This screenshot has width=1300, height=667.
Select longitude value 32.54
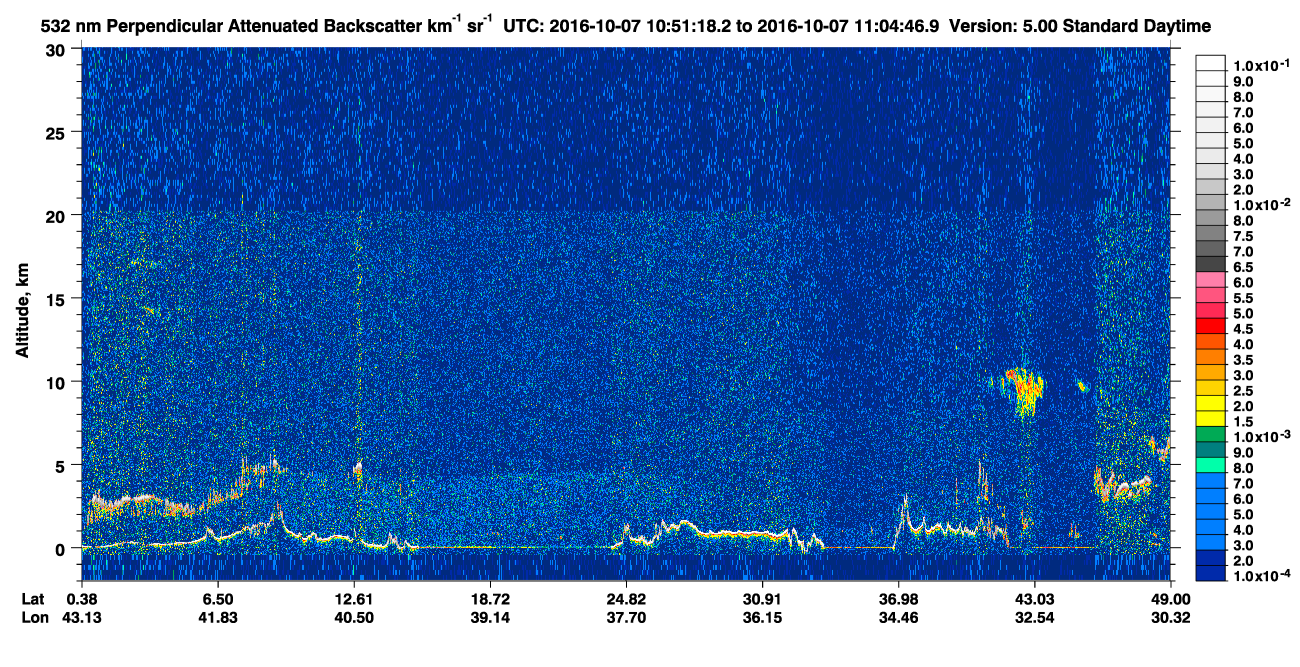click(1034, 617)
